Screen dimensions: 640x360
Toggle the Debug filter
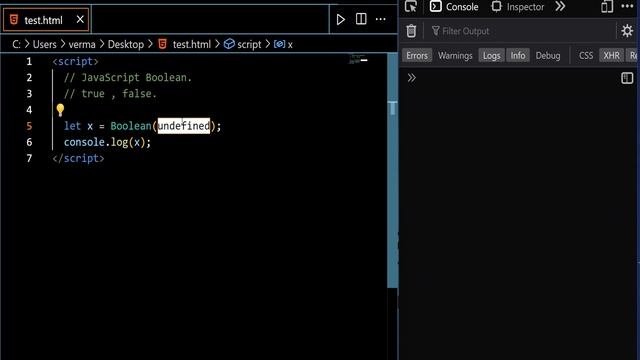coord(548,56)
